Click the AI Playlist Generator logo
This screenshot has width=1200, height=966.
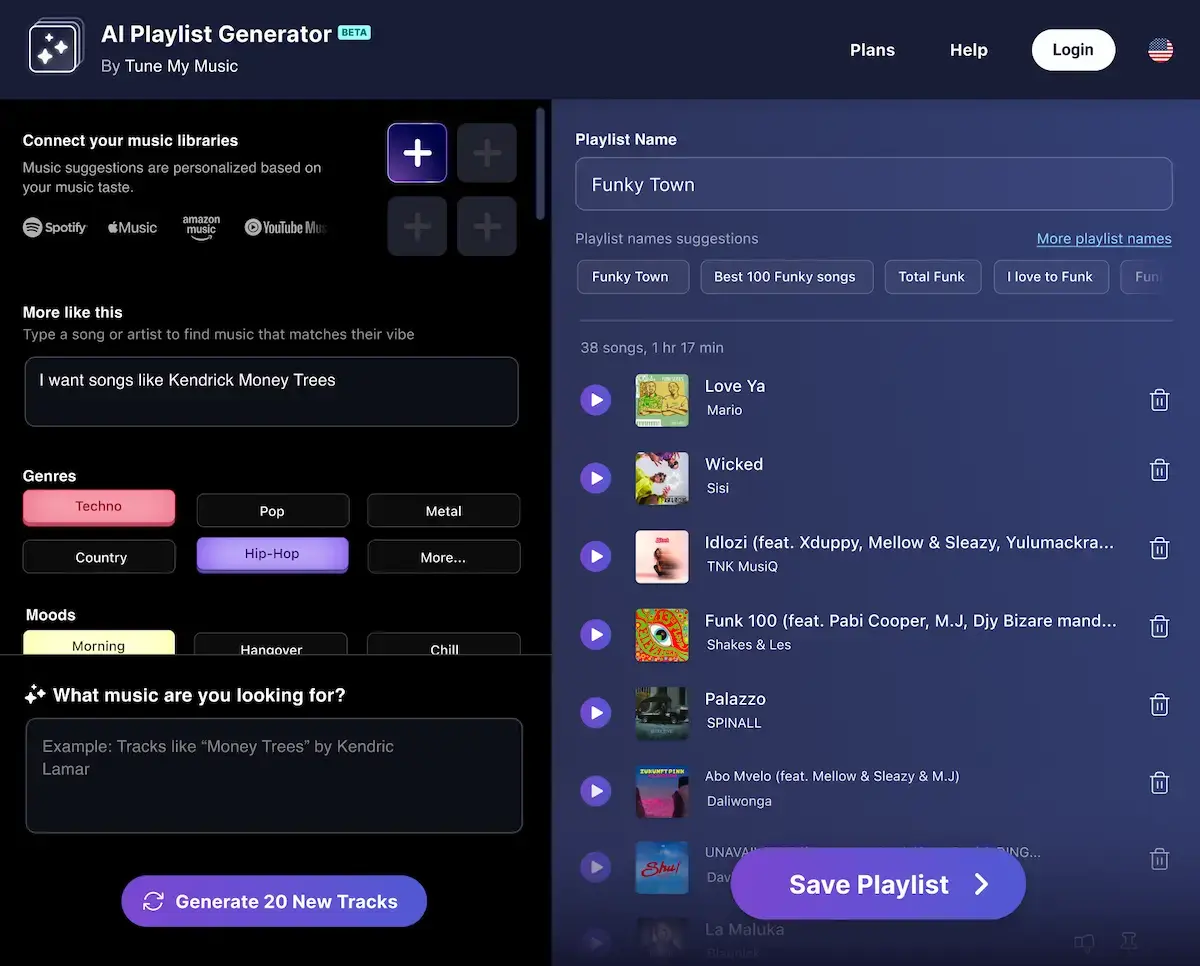pyautogui.click(x=55, y=46)
